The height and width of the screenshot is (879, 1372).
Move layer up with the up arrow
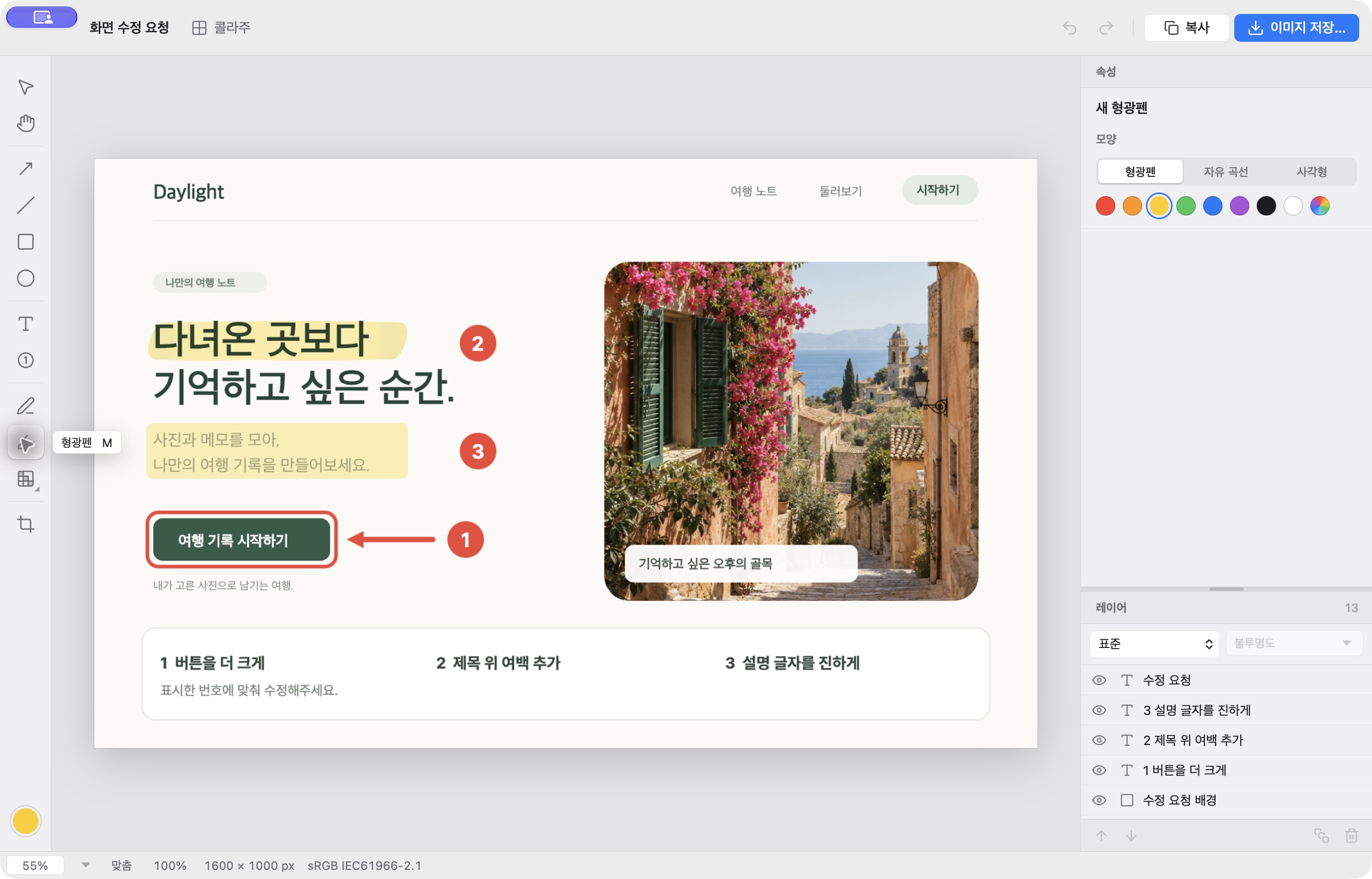(1101, 836)
